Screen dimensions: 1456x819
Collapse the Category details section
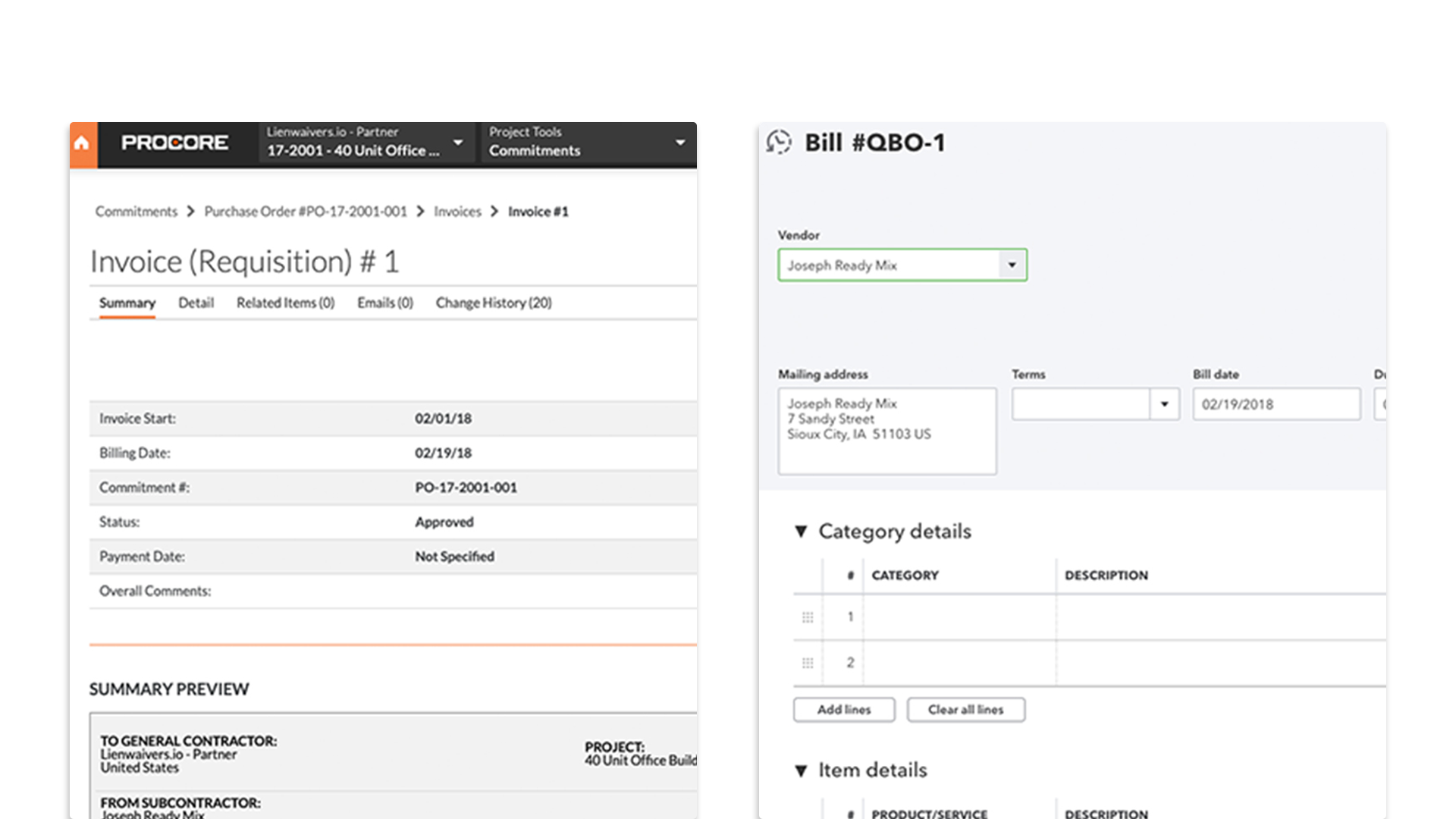coord(801,532)
